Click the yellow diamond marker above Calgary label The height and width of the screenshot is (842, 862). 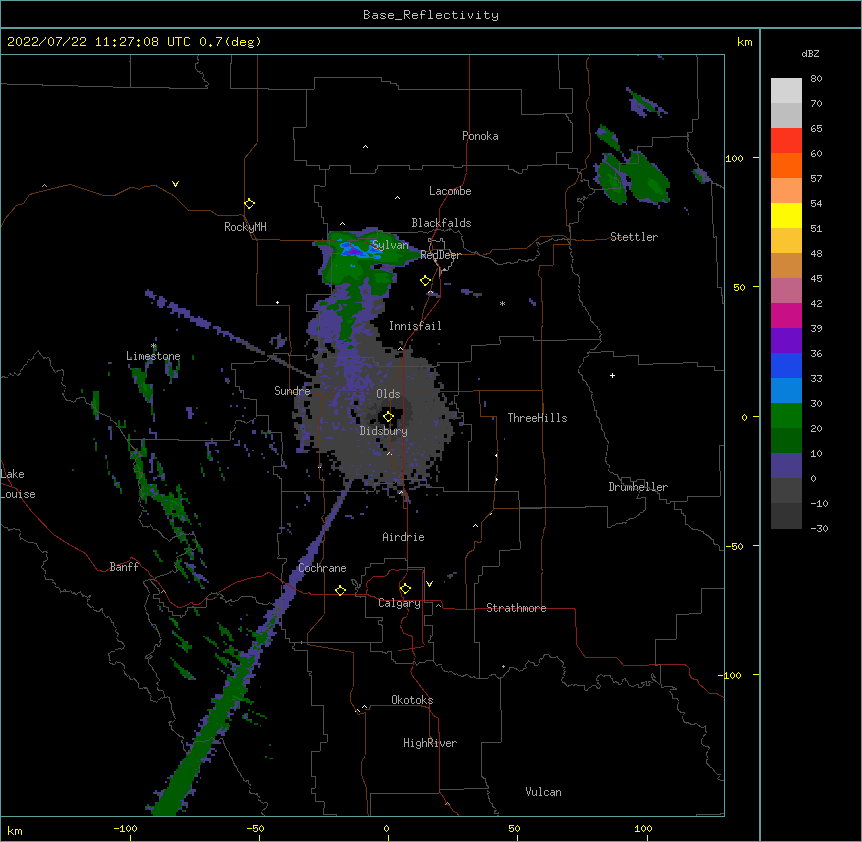click(x=405, y=589)
